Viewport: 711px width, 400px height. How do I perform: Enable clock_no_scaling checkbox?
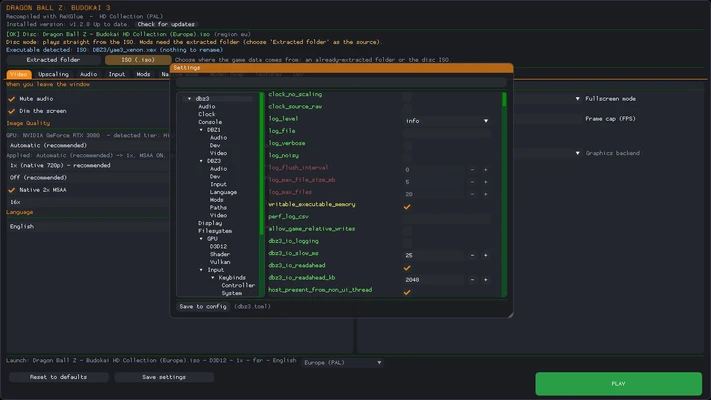pyautogui.click(x=407, y=97)
